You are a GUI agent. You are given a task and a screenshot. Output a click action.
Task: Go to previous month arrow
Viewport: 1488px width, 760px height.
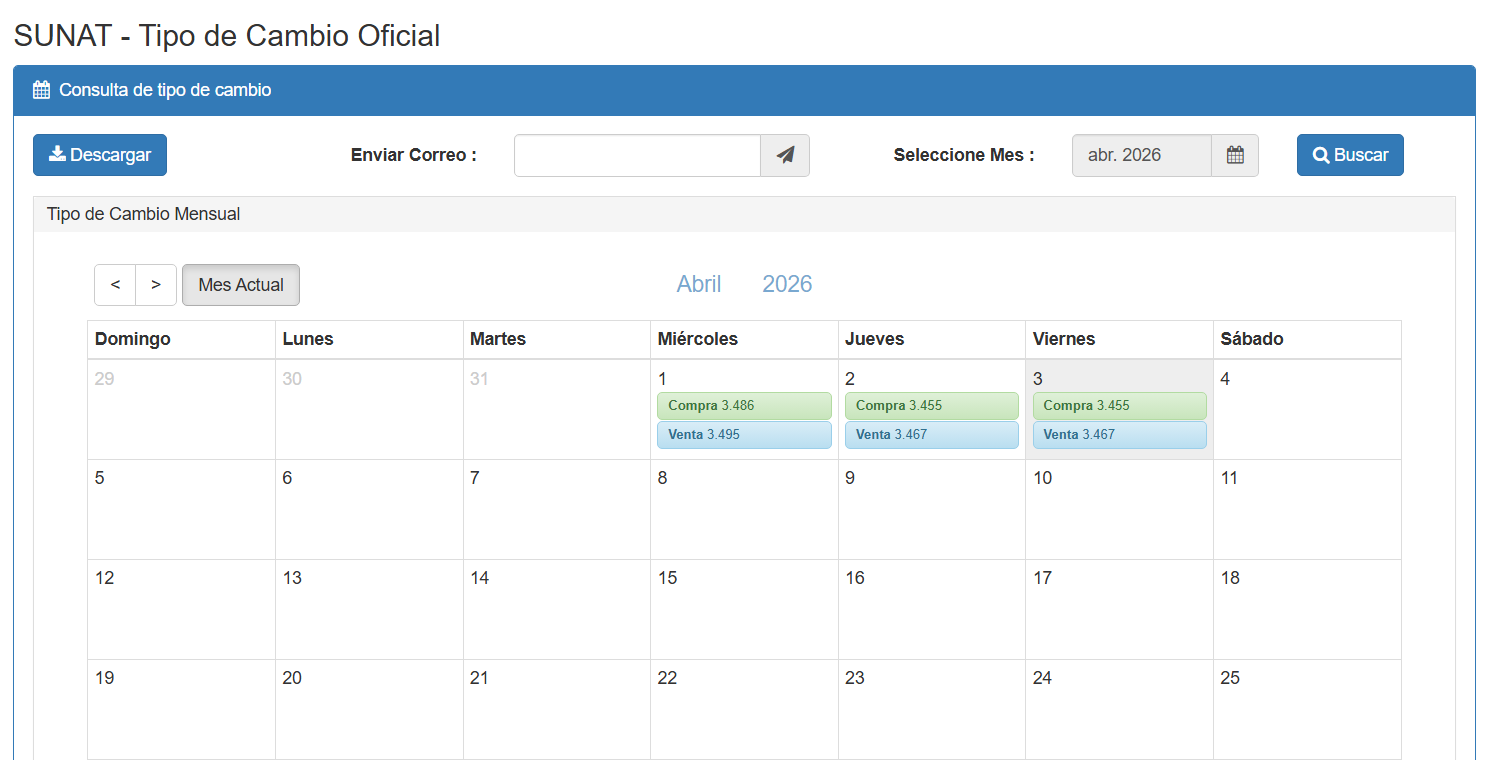pos(115,285)
